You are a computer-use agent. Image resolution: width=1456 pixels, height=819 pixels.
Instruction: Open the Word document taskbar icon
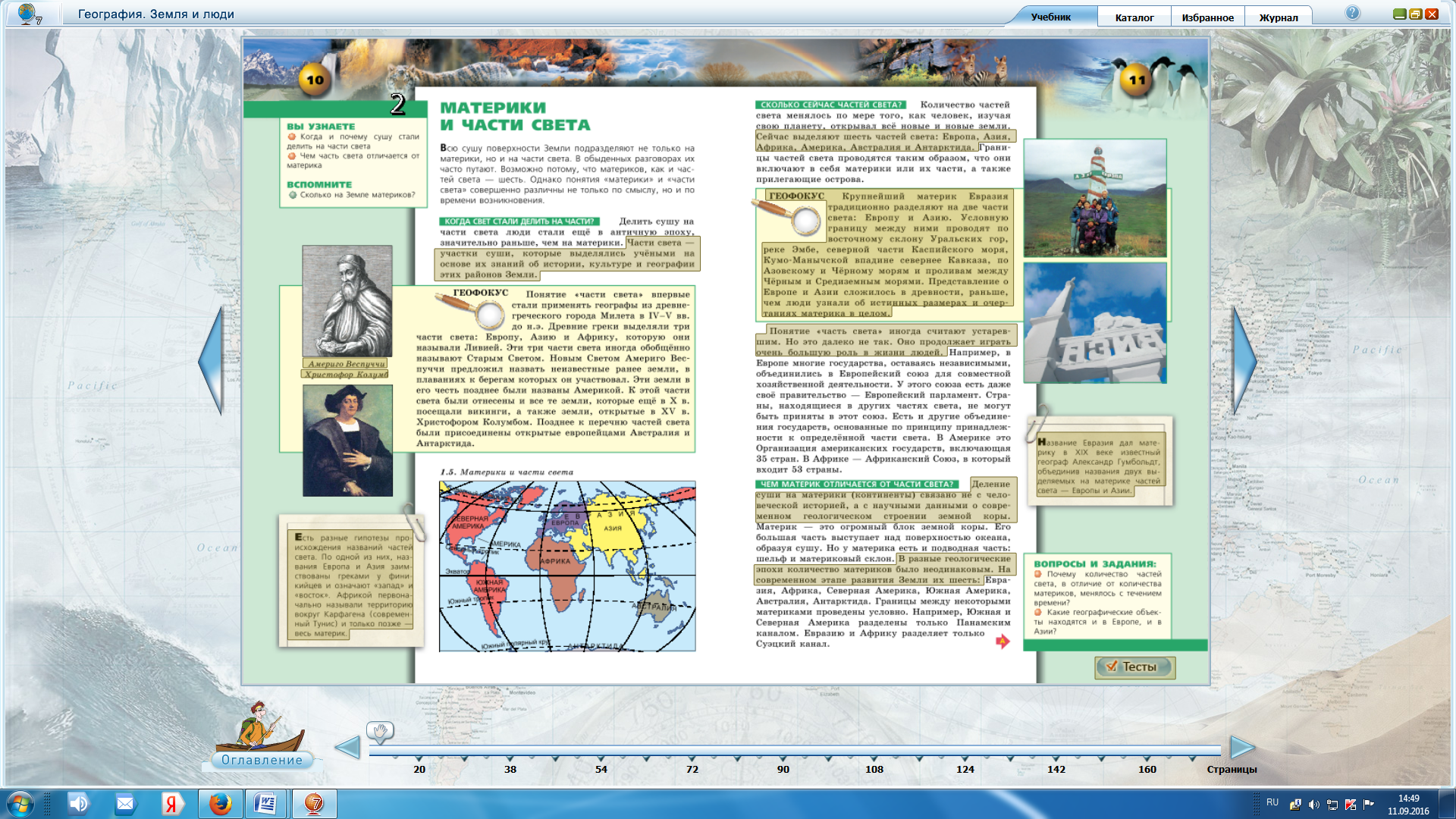coord(265,804)
